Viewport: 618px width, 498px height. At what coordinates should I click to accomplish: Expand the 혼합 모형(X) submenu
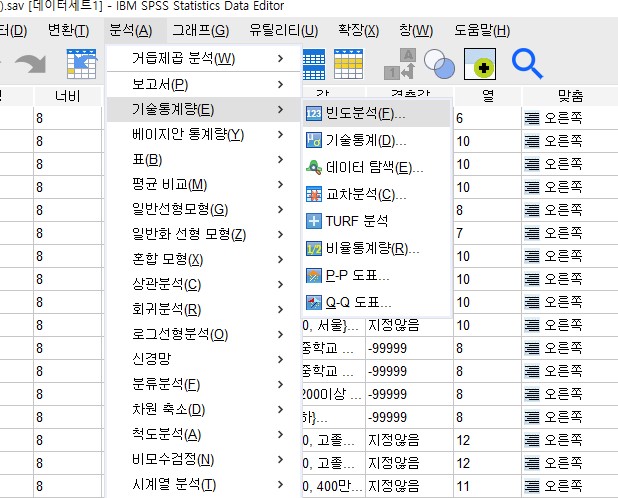204,260
